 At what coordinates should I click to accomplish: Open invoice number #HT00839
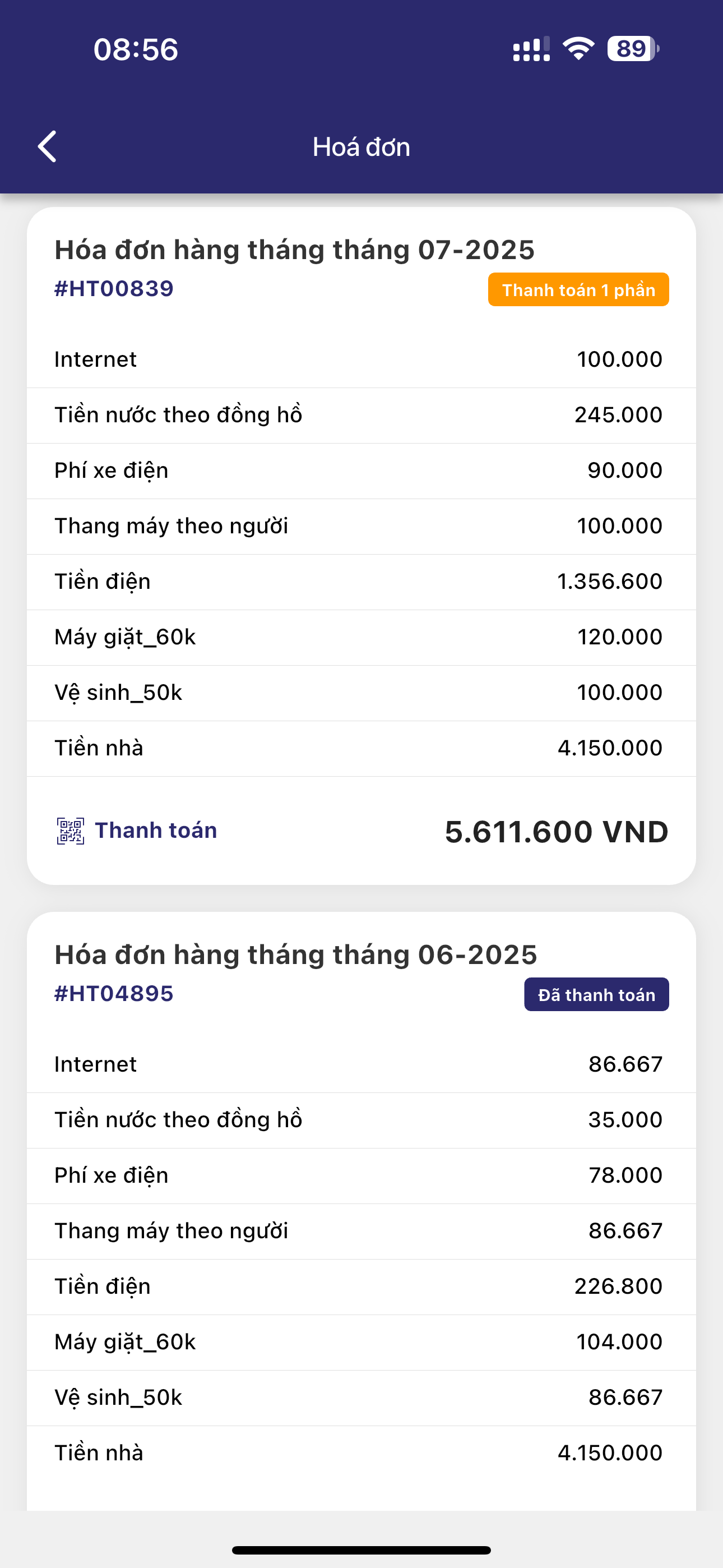tap(114, 288)
